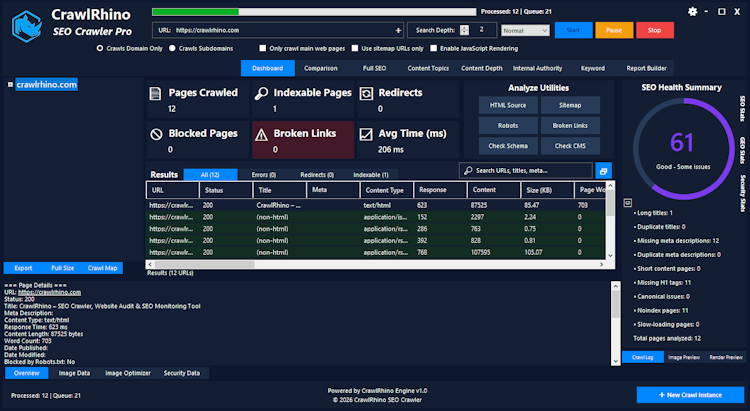
Task: Click the plus icon in the URL field
Action: [398, 30]
